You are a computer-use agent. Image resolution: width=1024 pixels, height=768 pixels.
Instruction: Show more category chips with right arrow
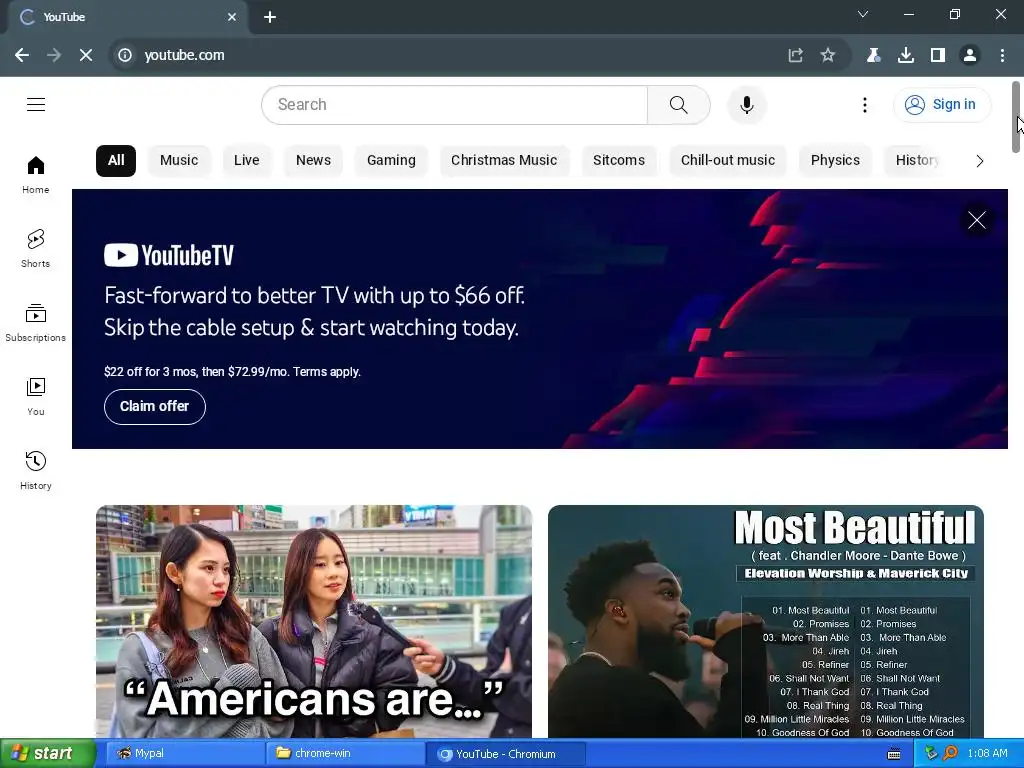point(979,161)
